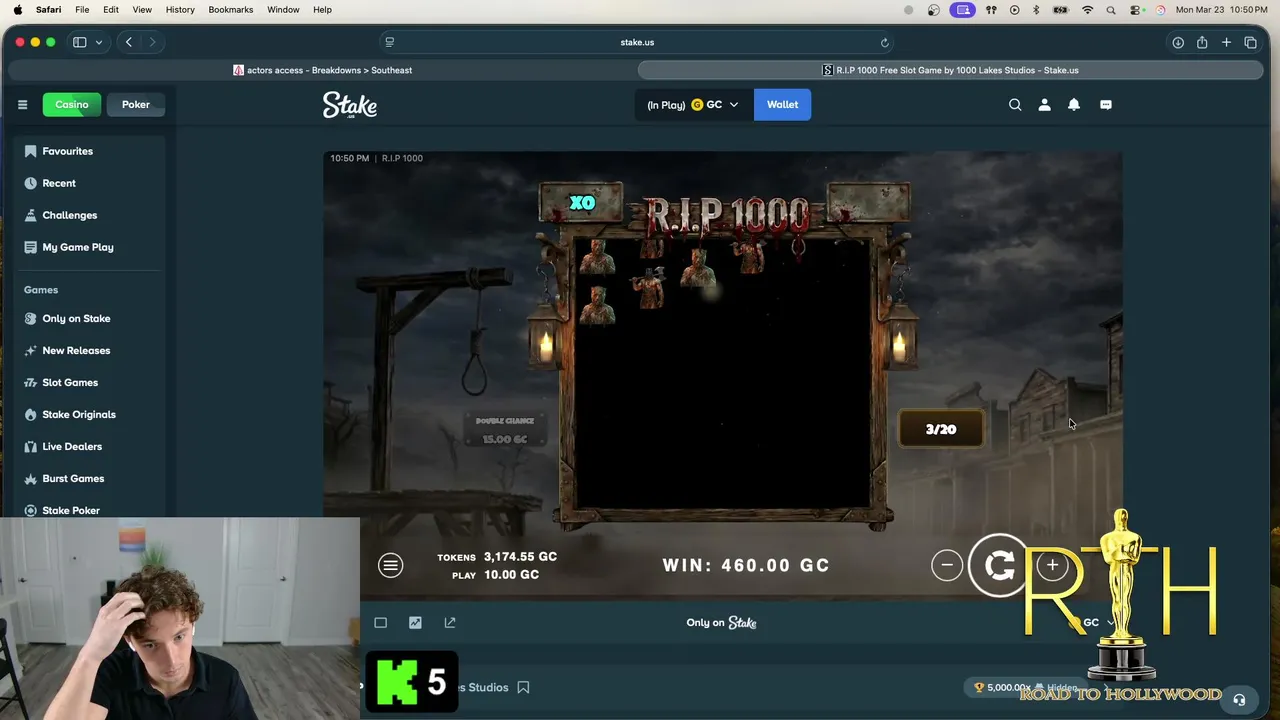Viewport: 1280px width, 720px height.
Task: Spin the reels button
Action: pos(999,566)
